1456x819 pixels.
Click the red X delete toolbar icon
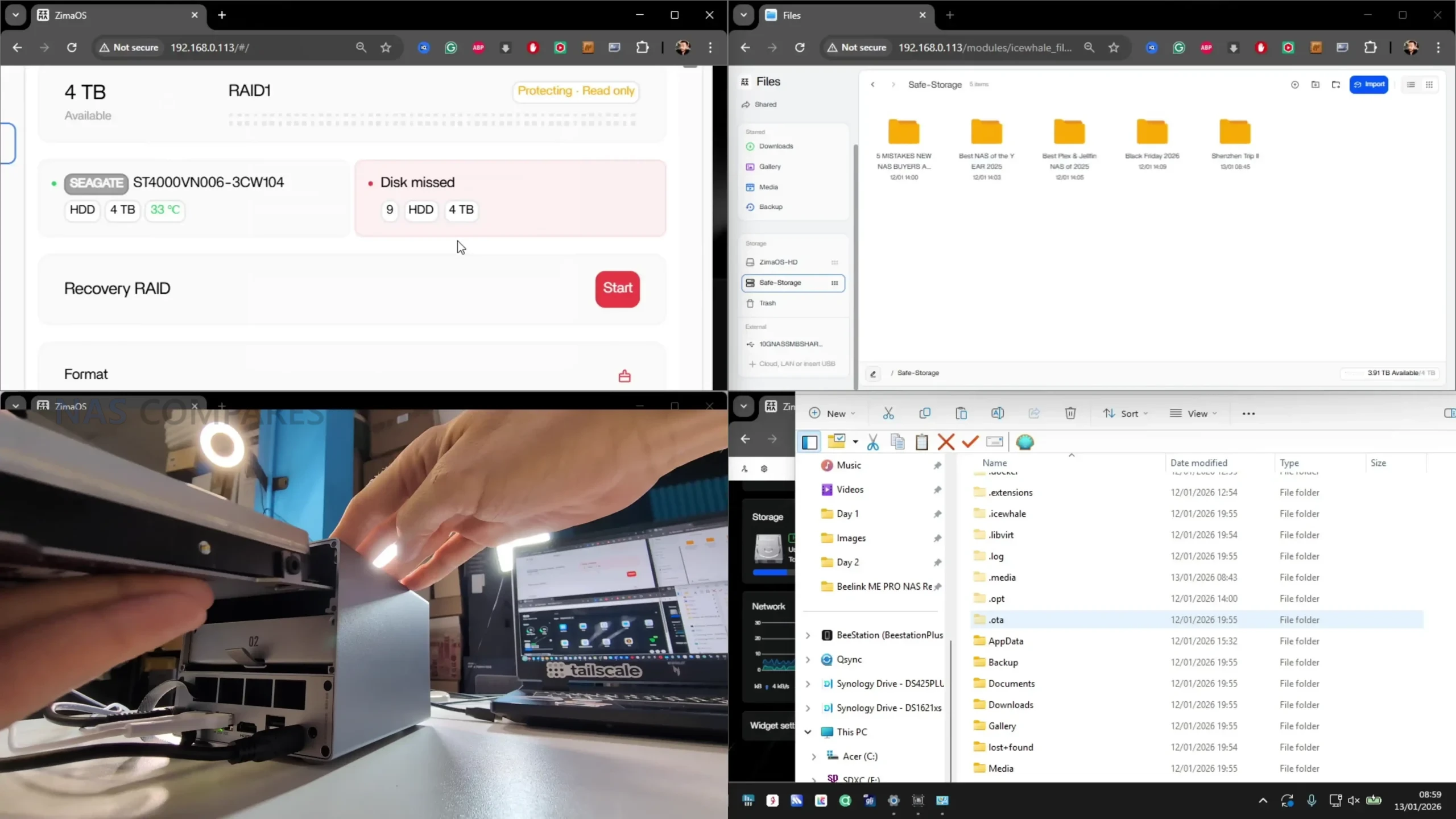click(x=946, y=442)
